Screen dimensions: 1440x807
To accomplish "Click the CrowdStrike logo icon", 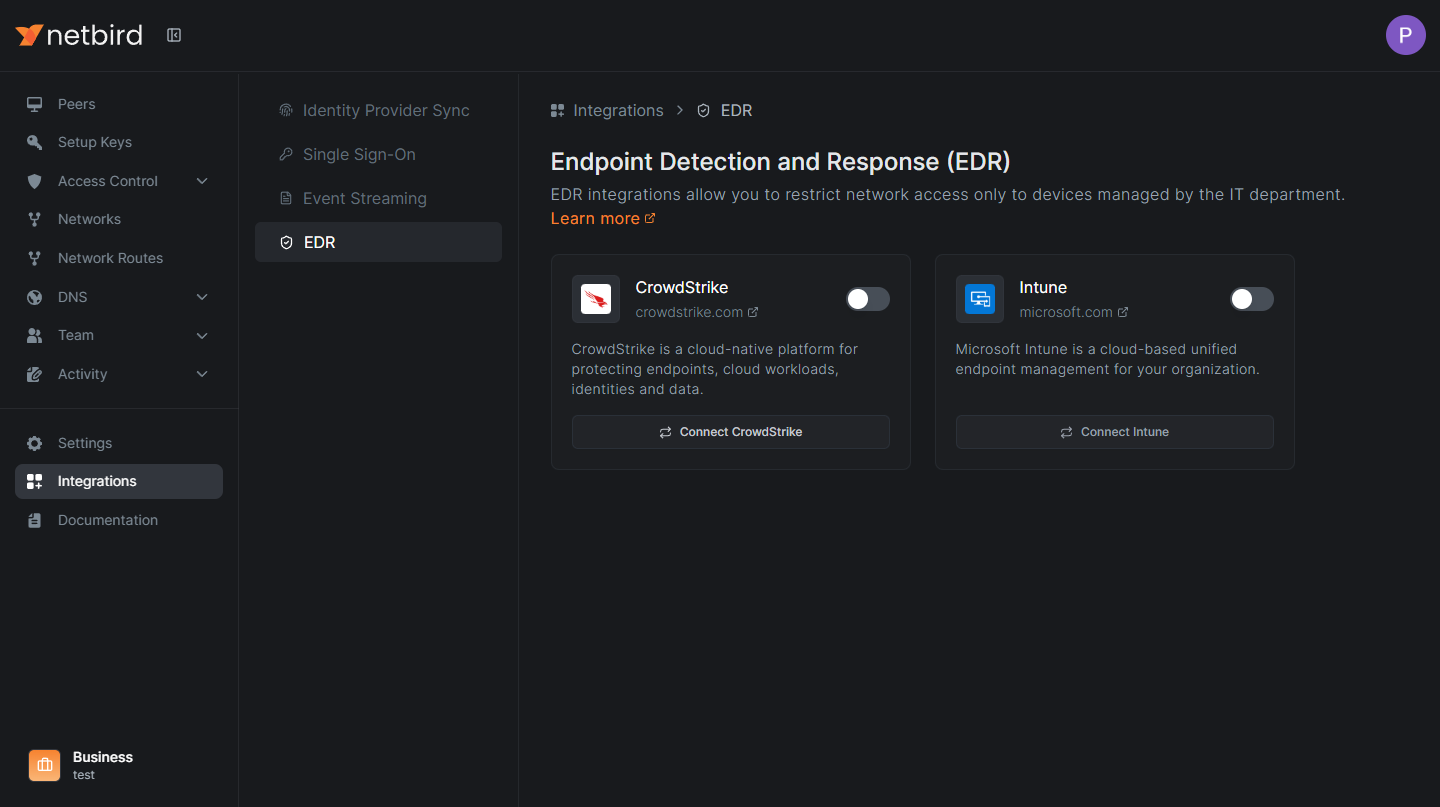I will (x=596, y=299).
